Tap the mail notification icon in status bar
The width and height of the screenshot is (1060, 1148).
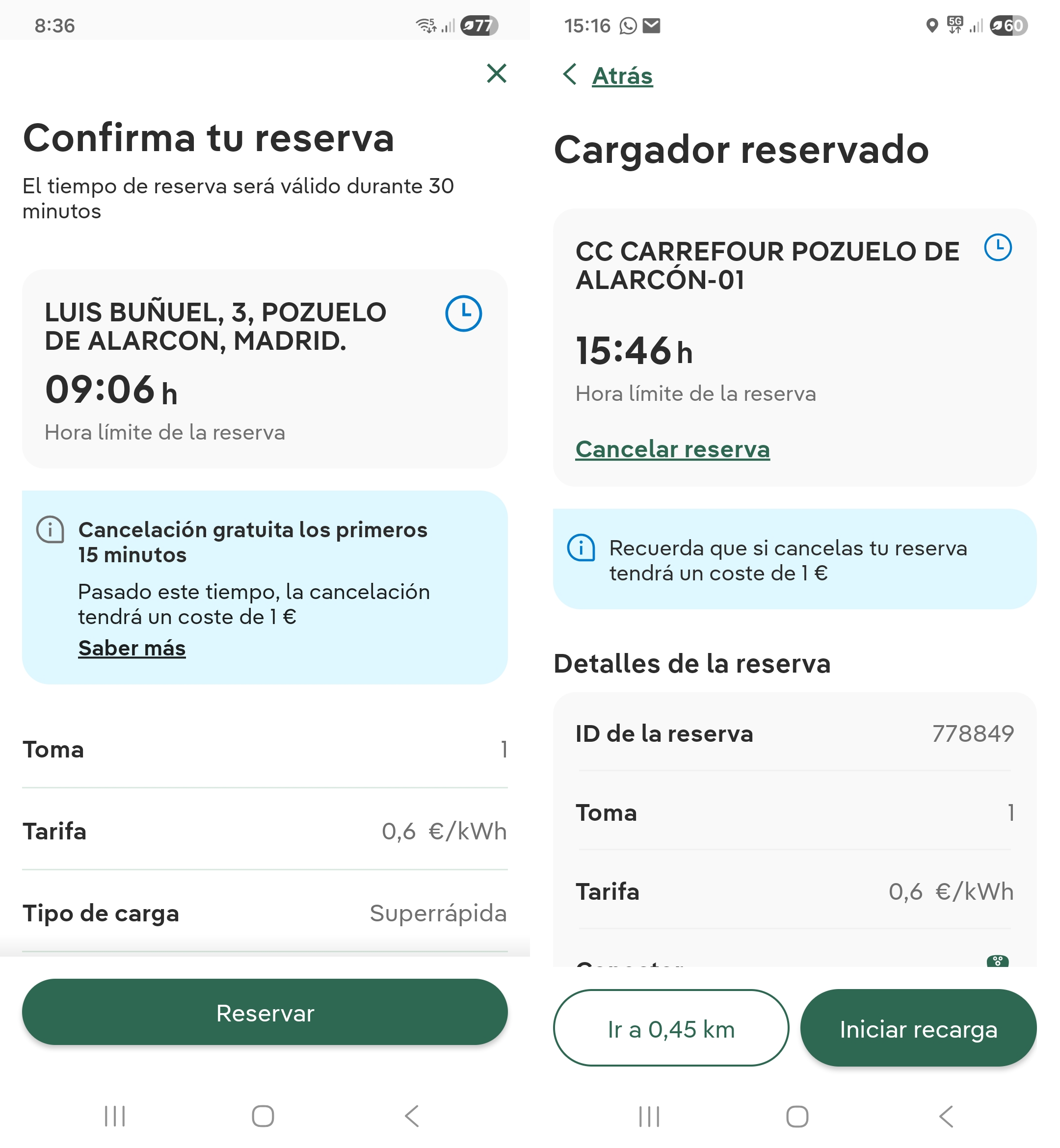[x=651, y=26]
